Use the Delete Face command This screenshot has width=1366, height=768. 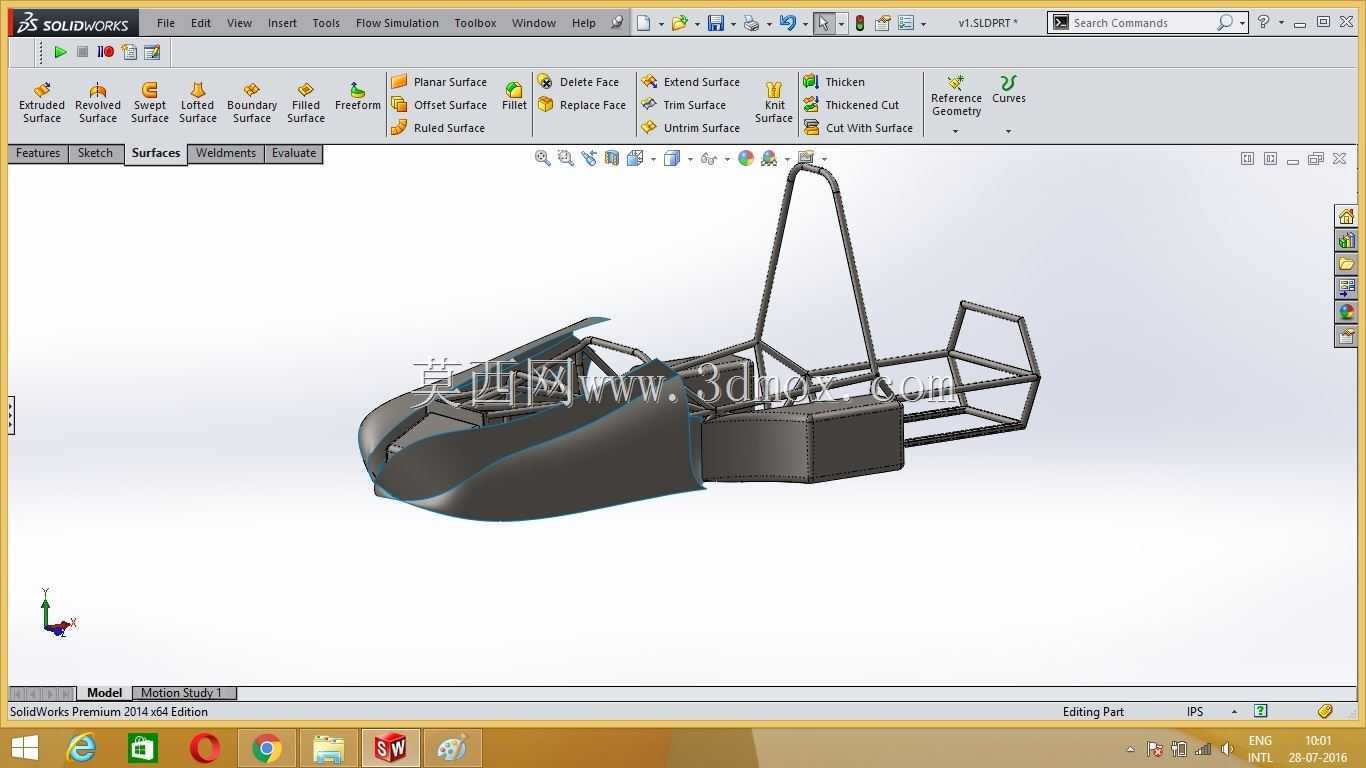coord(578,82)
